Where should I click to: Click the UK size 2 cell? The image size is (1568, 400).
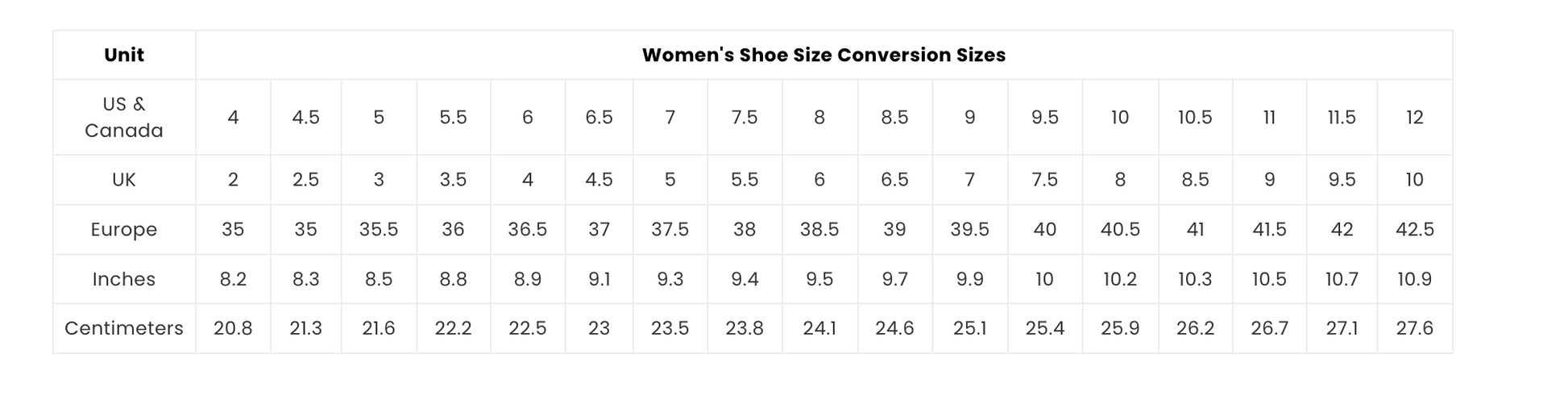[233, 179]
